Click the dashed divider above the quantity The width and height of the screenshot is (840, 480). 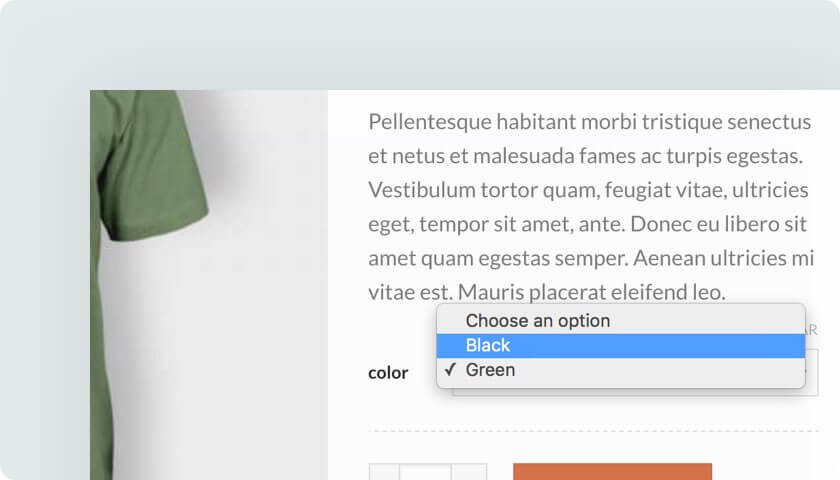point(593,431)
